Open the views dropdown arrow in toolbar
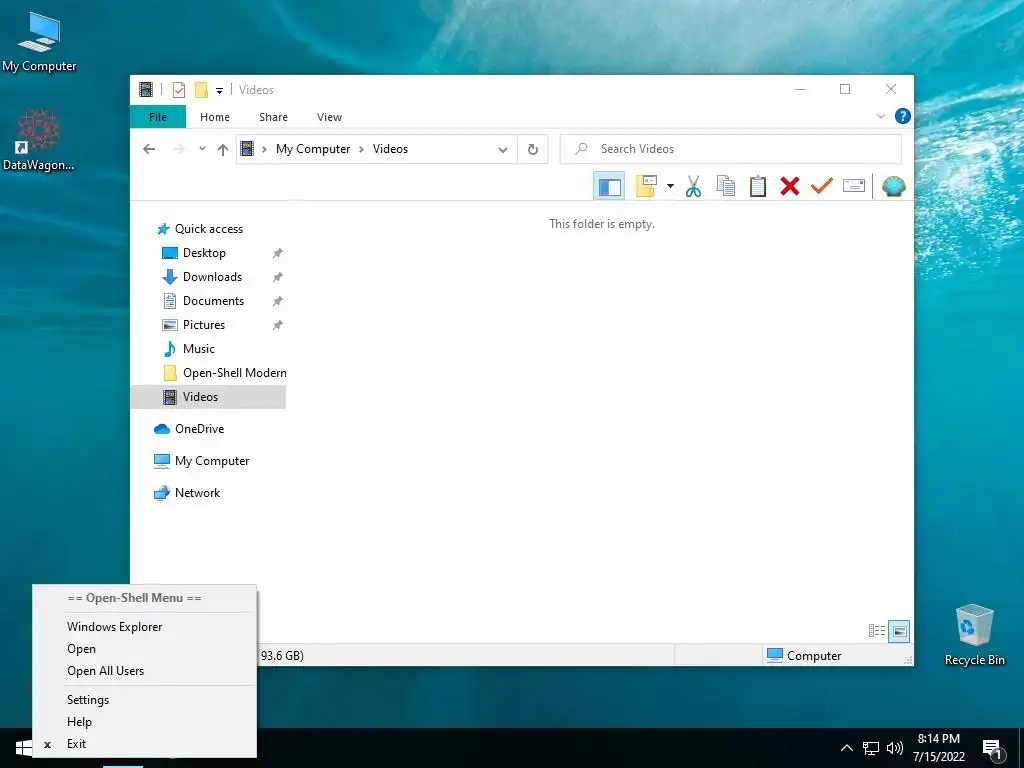This screenshot has width=1024, height=768. click(670, 186)
